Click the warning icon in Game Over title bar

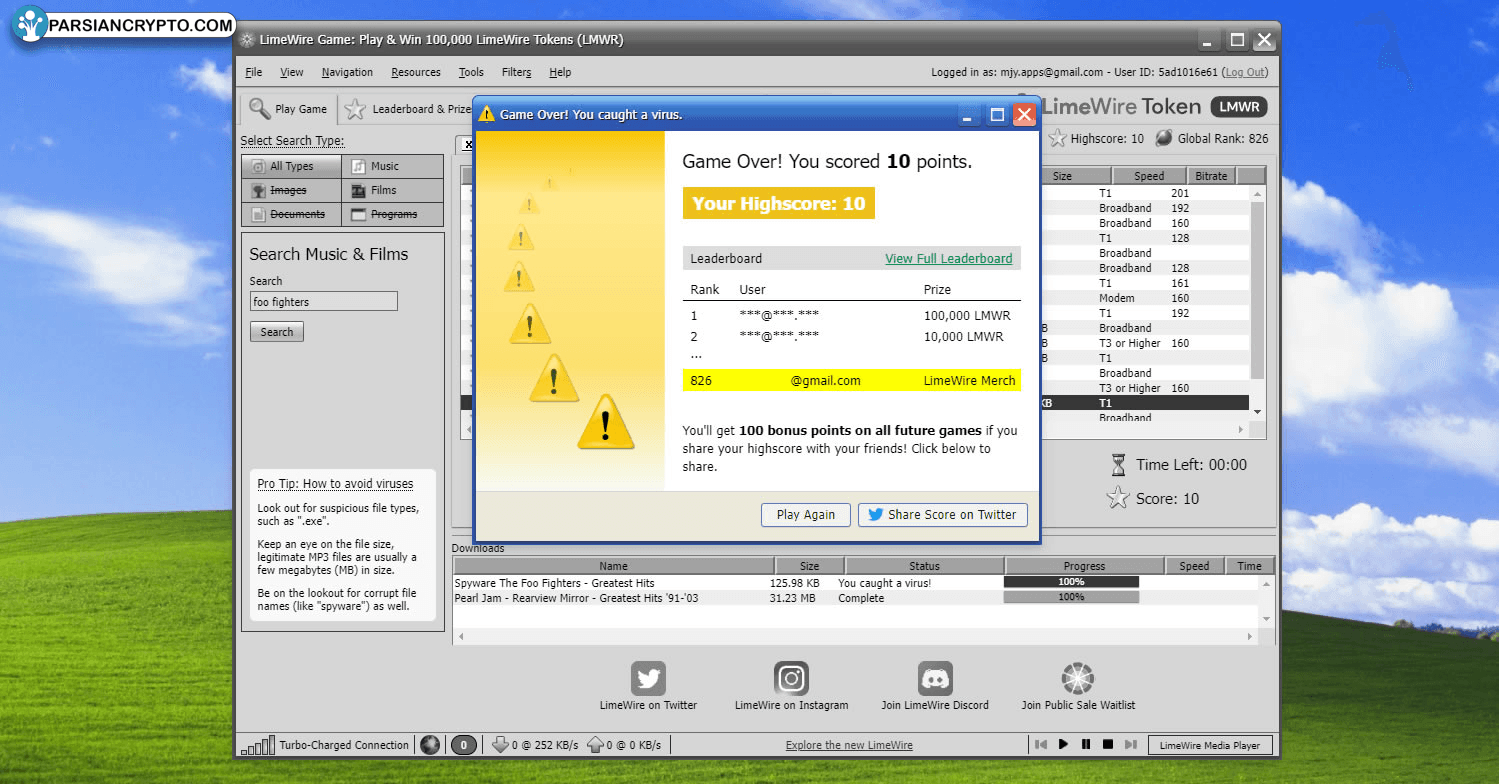click(x=487, y=115)
